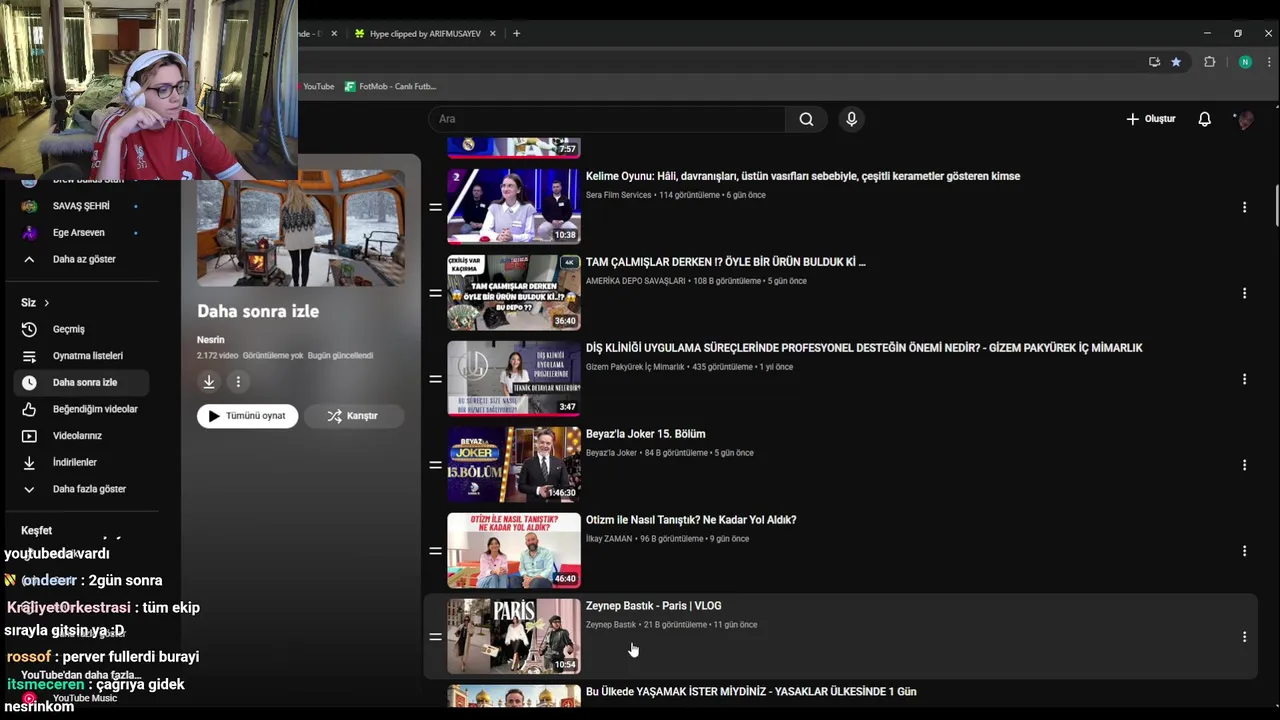Click the page vertical scrollbar
1280x720 pixels.
tap(1276, 206)
